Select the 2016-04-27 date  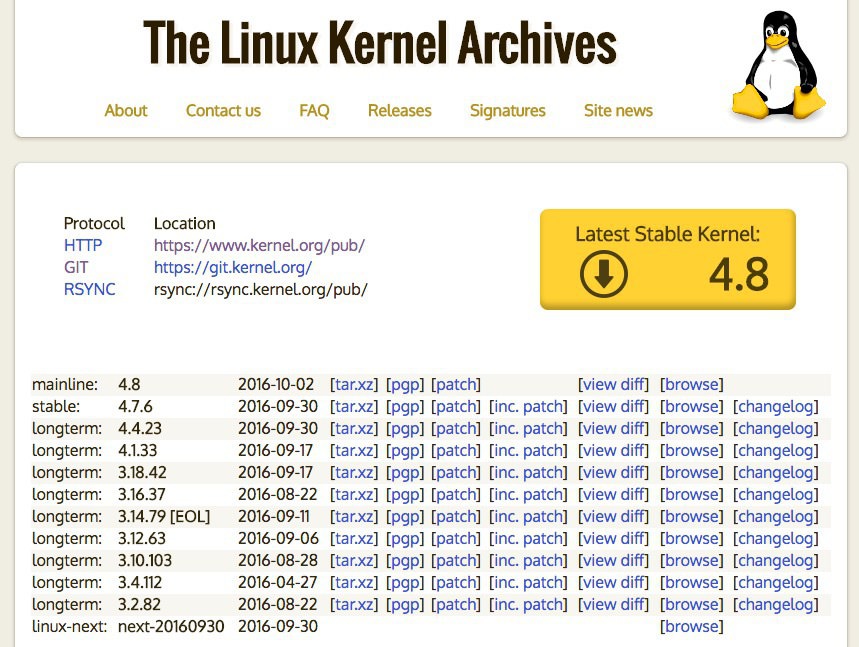277,582
